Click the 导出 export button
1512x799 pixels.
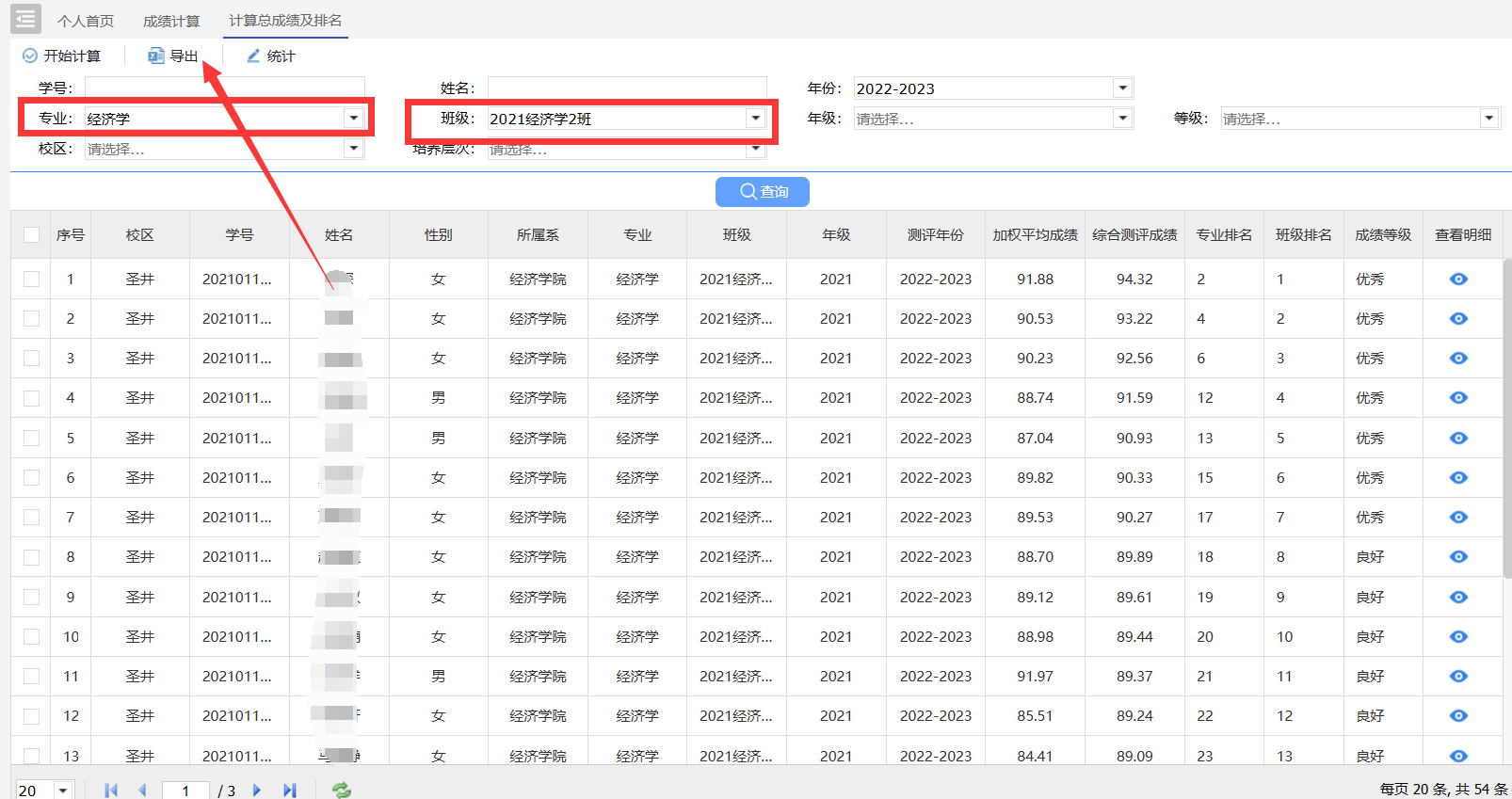(173, 56)
